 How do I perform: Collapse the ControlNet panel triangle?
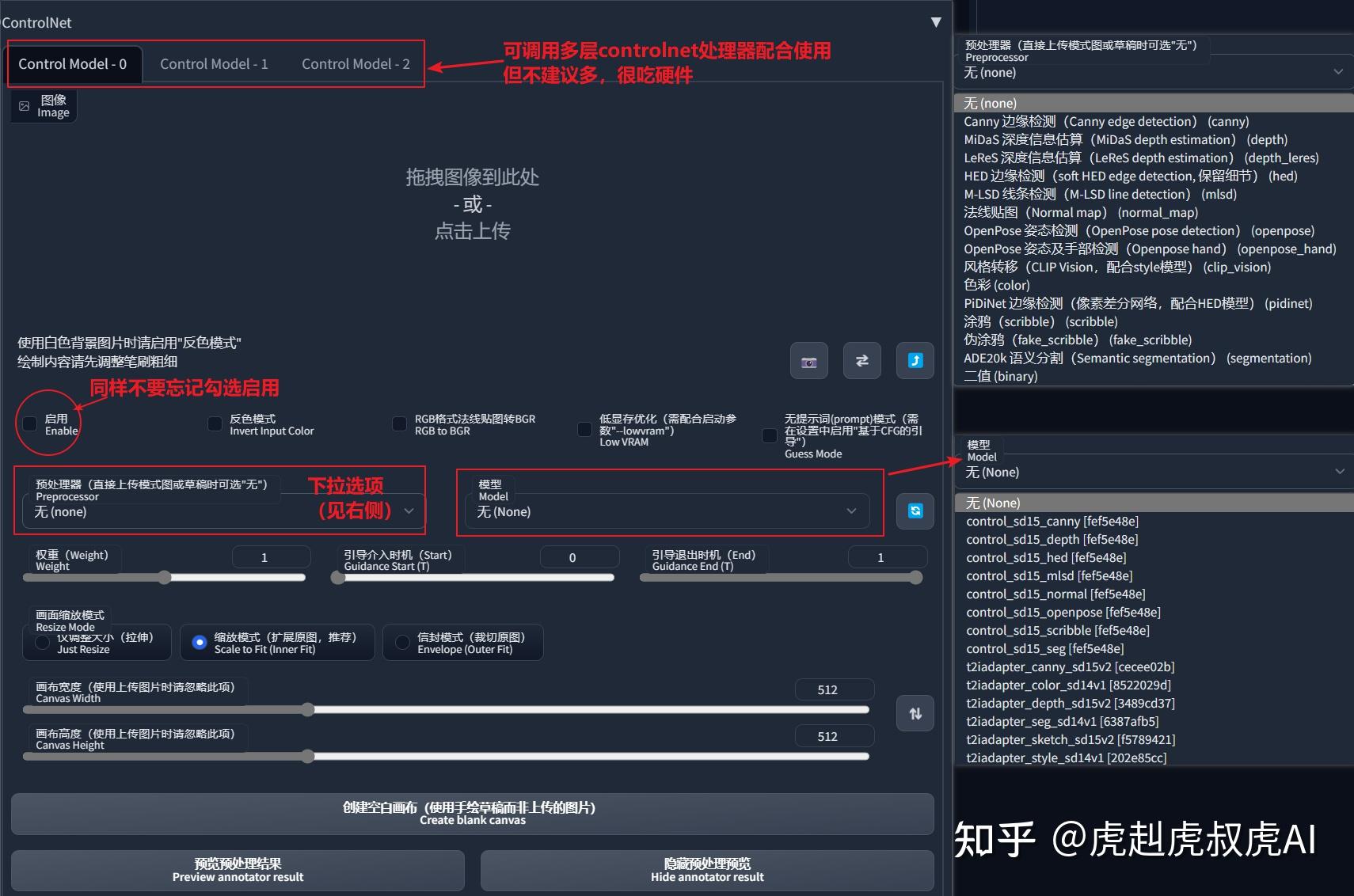936,22
